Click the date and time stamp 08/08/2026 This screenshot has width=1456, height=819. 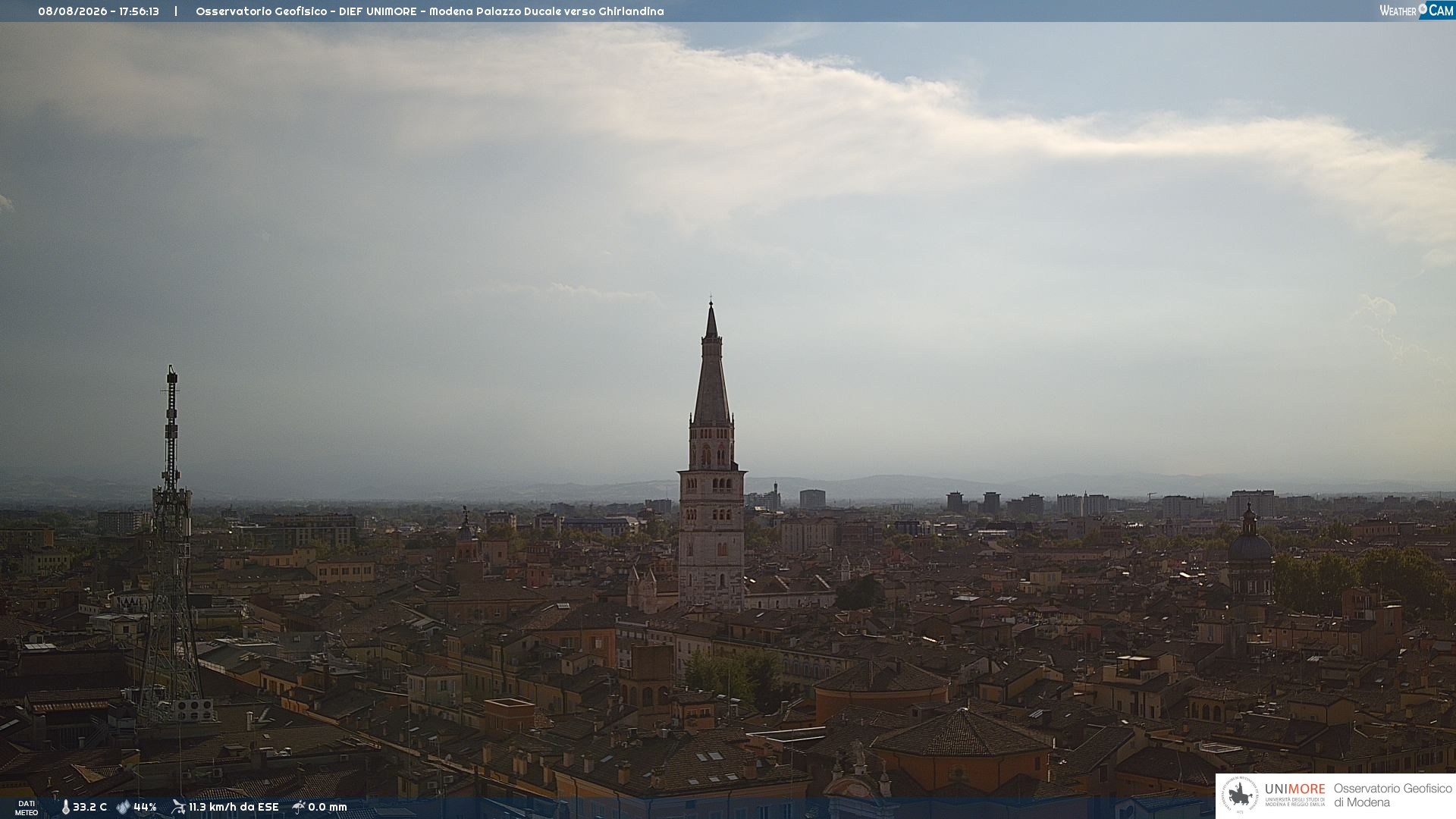pyautogui.click(x=99, y=11)
